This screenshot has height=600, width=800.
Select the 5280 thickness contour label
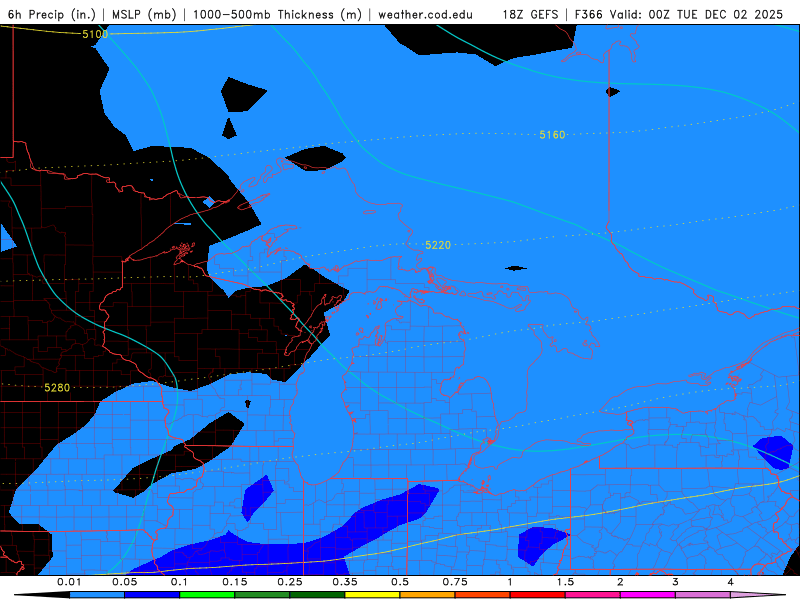click(x=57, y=388)
